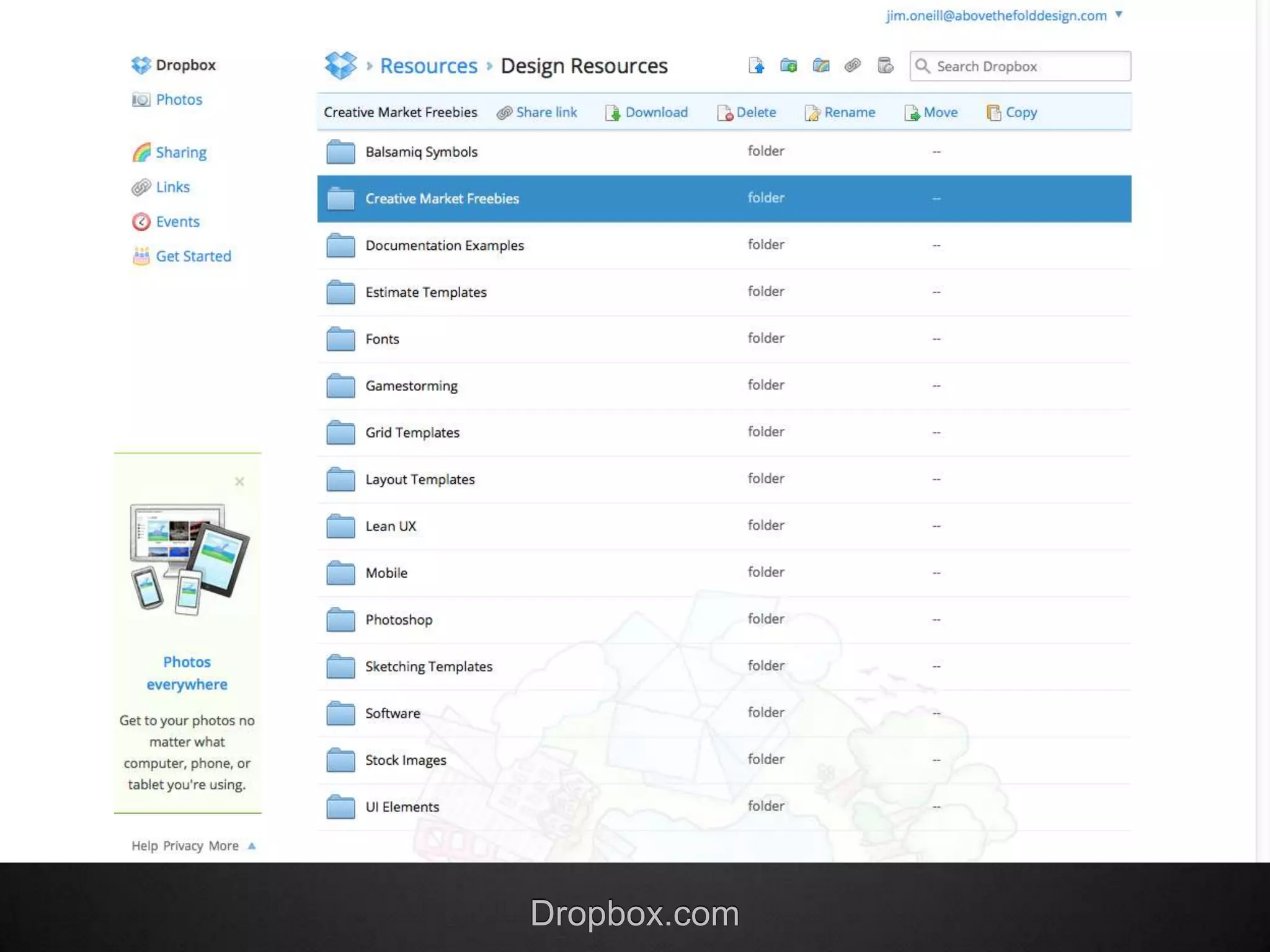Click the folder icon beside Mobile
Screen dimensions: 1270x952
click(340, 573)
